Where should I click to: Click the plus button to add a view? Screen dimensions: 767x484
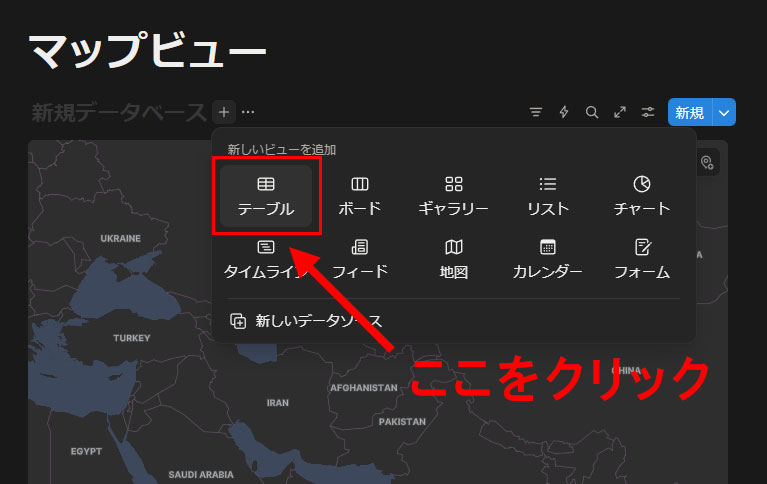(224, 112)
